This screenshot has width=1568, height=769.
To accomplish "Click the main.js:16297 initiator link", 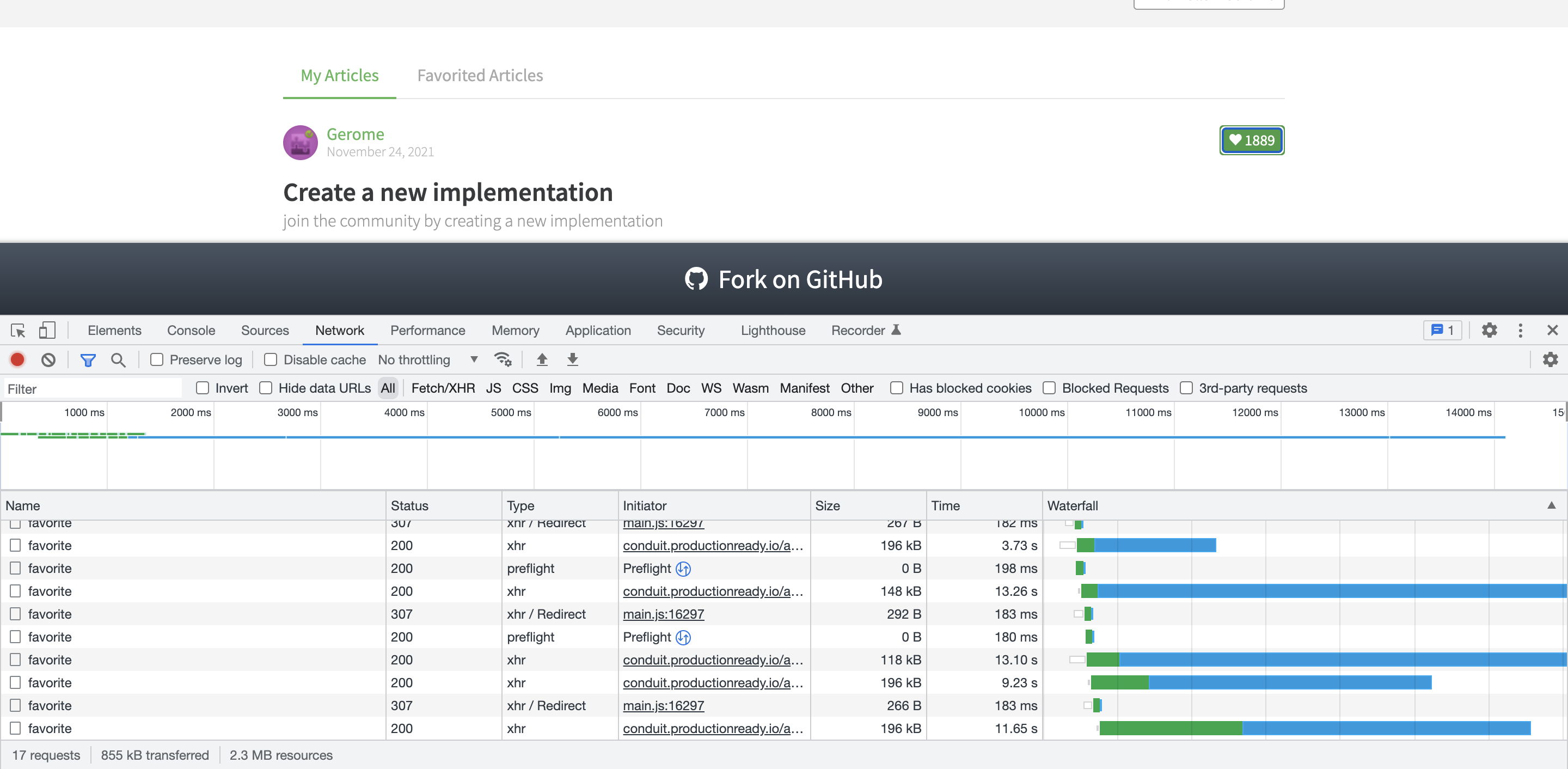I will [x=663, y=614].
